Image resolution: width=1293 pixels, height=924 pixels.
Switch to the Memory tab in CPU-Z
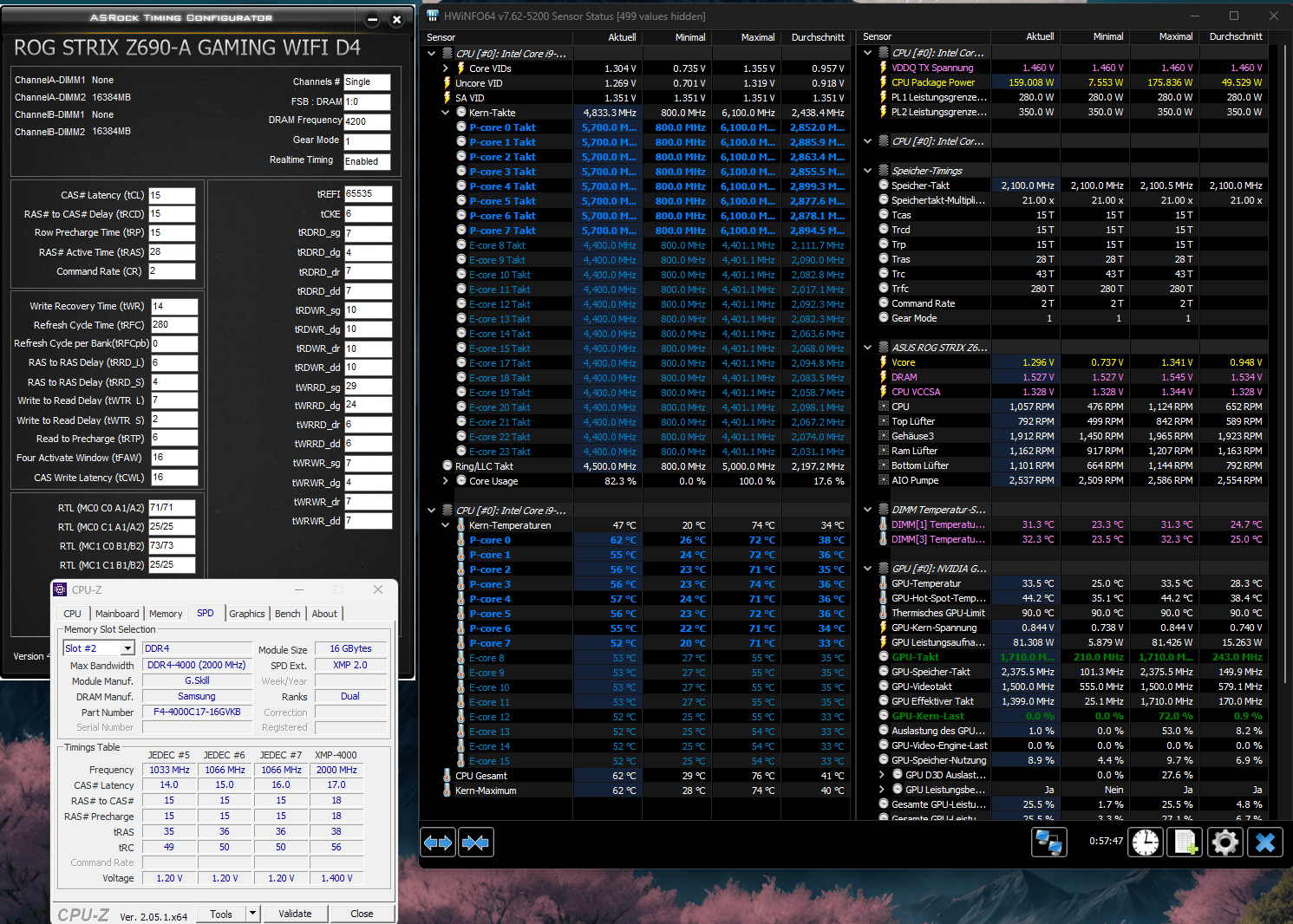click(166, 613)
